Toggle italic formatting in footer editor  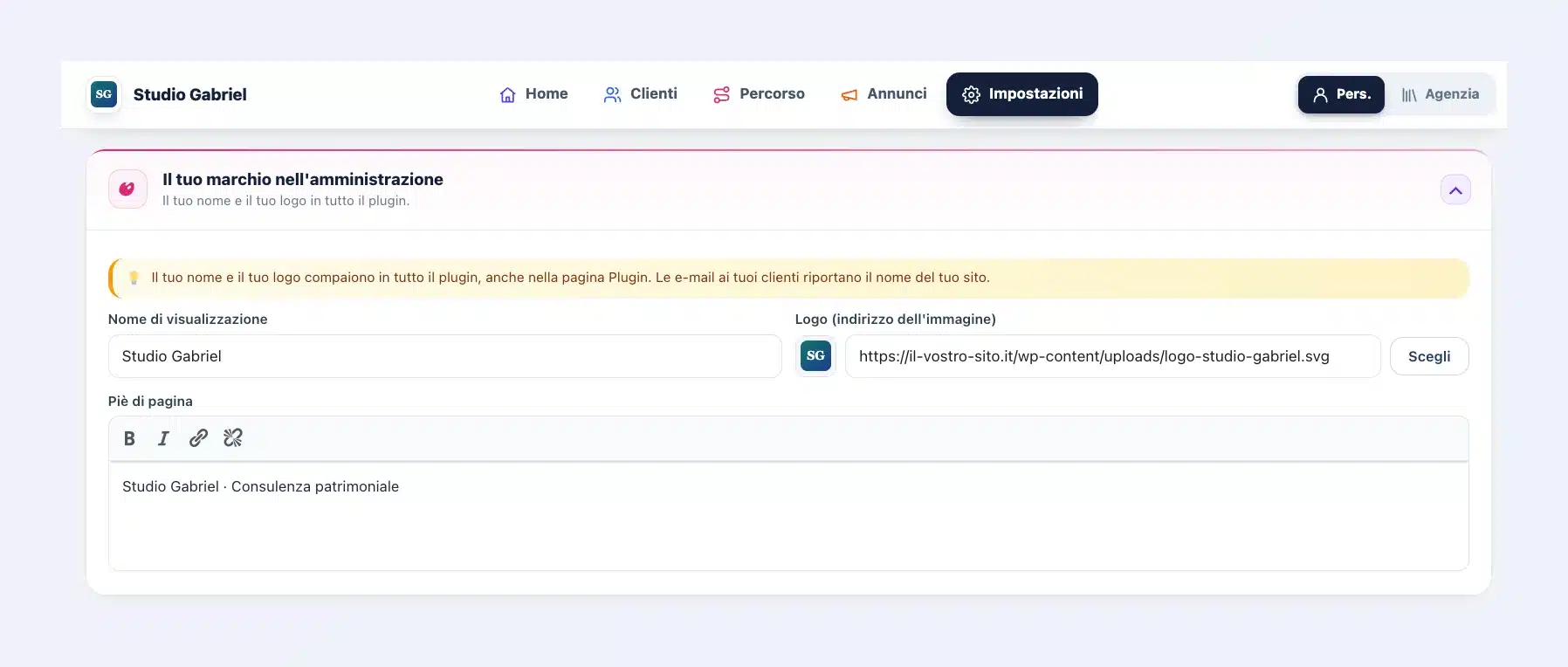coord(163,438)
